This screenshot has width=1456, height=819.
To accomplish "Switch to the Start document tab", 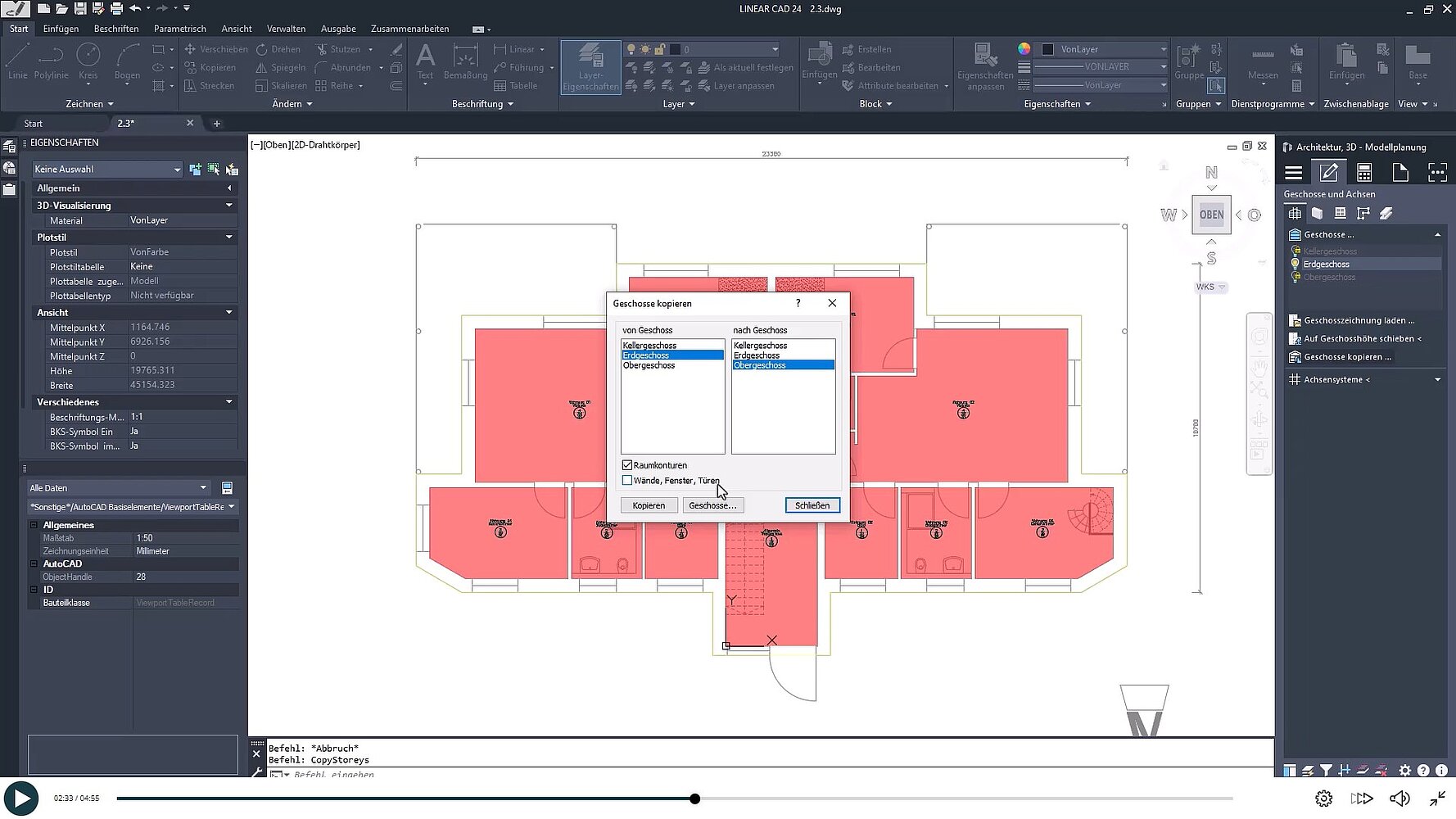I will click(x=34, y=124).
